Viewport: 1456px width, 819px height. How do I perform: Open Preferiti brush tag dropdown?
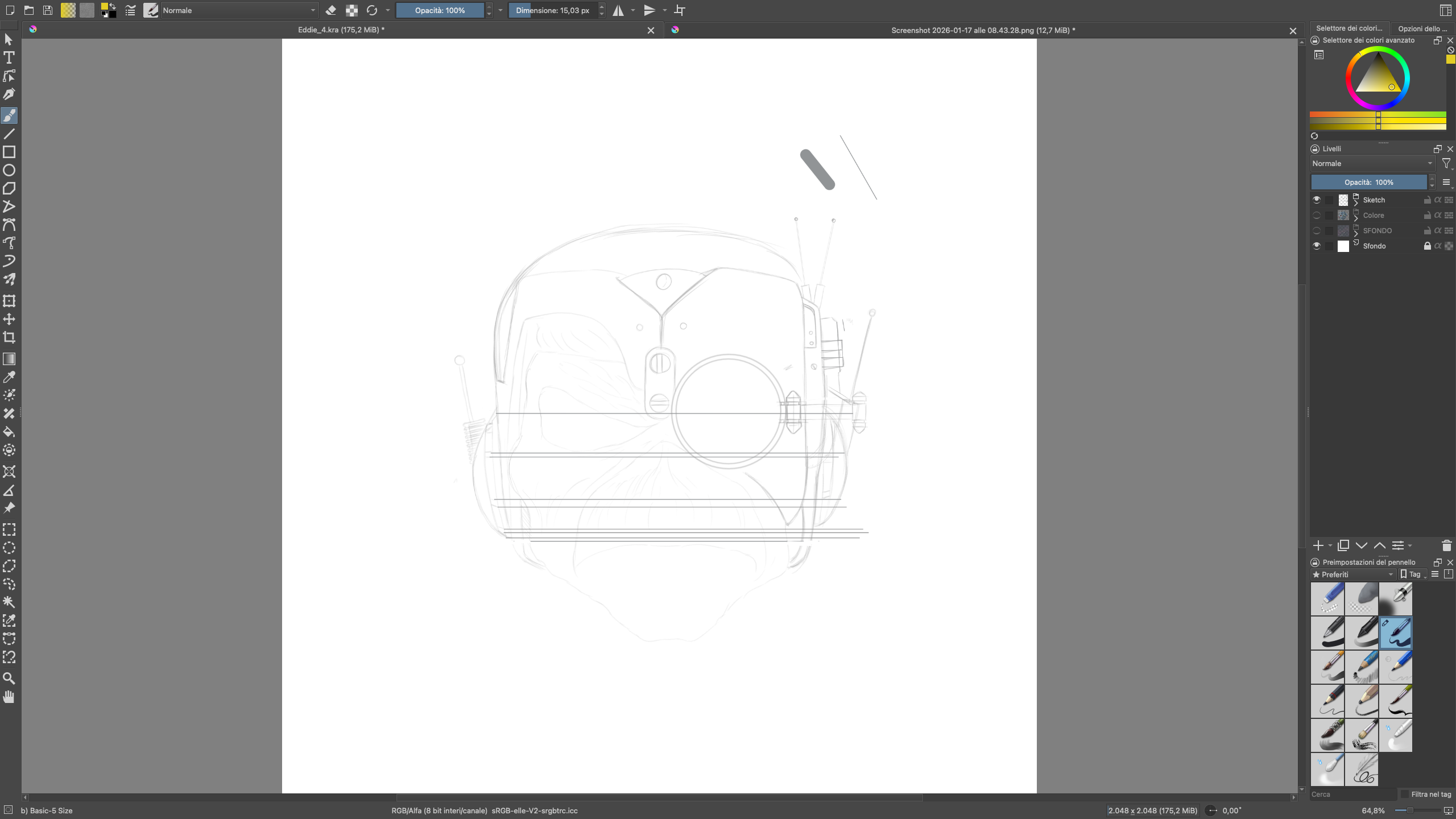tap(1352, 574)
